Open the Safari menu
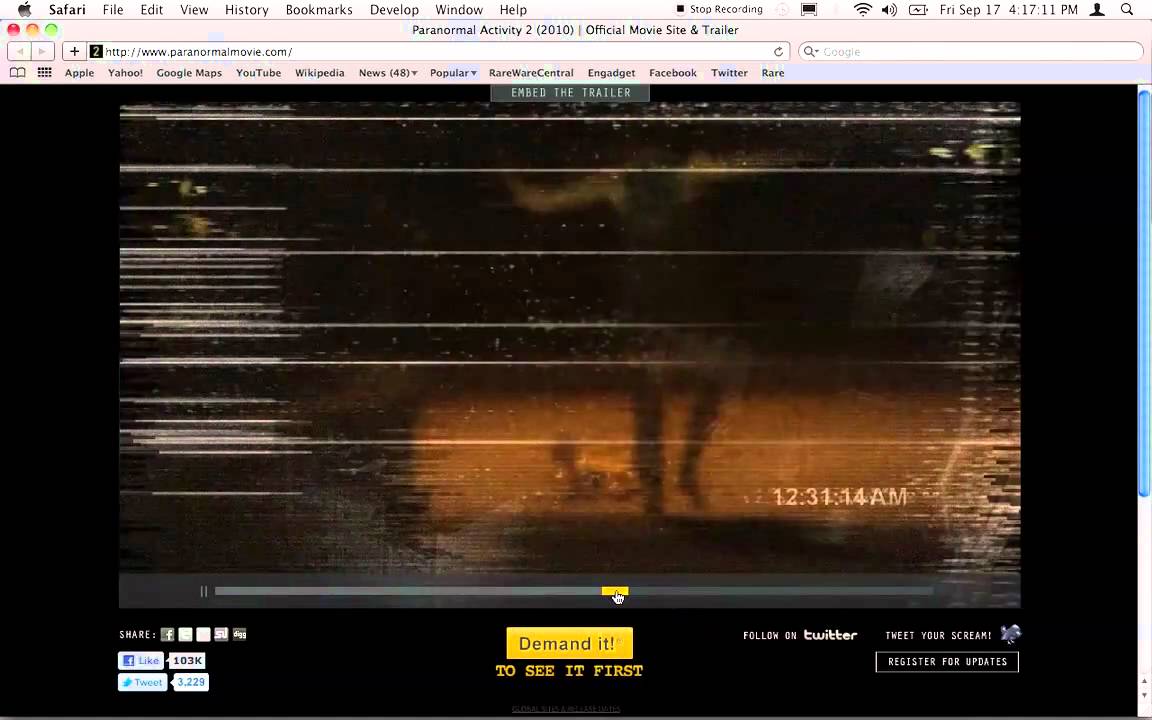 point(67,10)
